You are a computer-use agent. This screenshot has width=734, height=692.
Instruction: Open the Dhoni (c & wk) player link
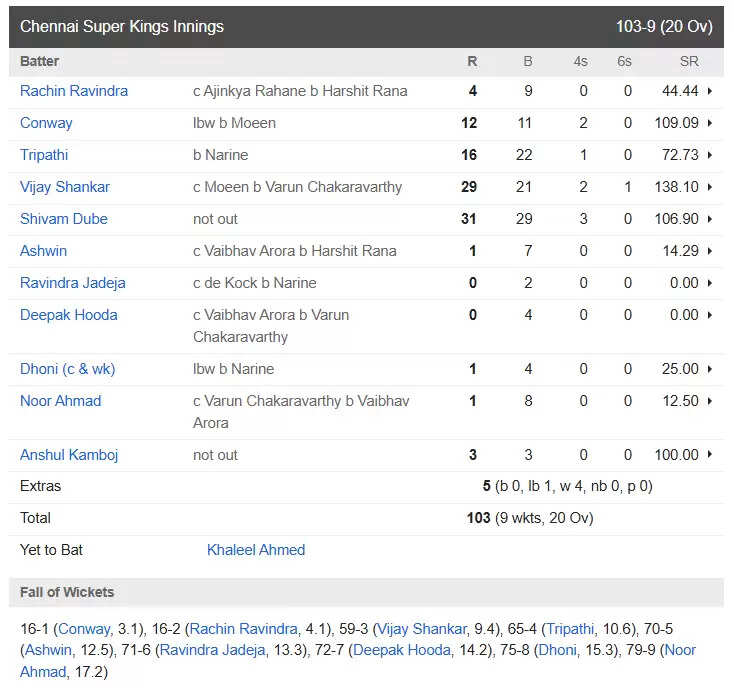(x=67, y=369)
